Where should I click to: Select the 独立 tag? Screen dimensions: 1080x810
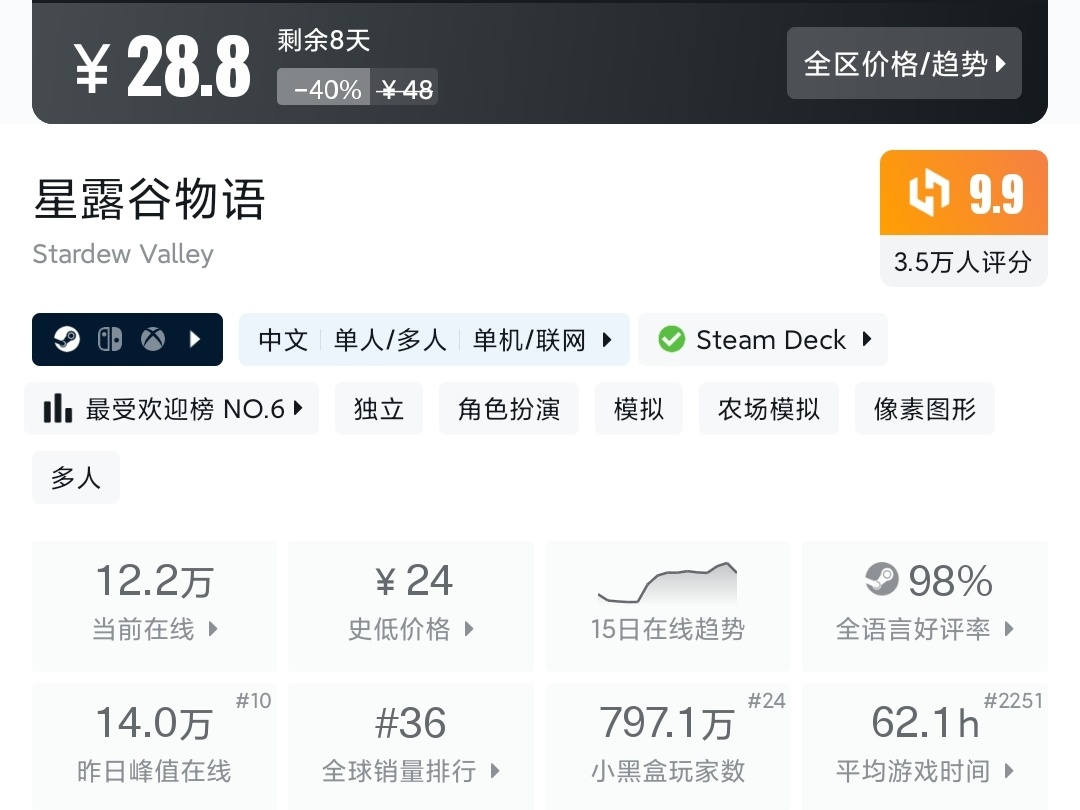[x=379, y=409]
